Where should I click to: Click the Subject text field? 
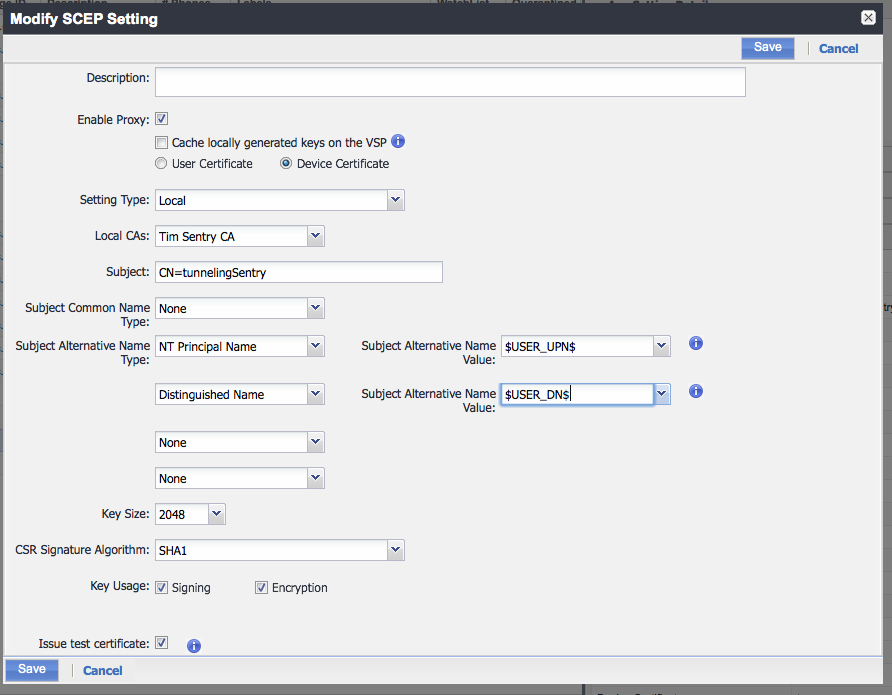click(x=299, y=272)
